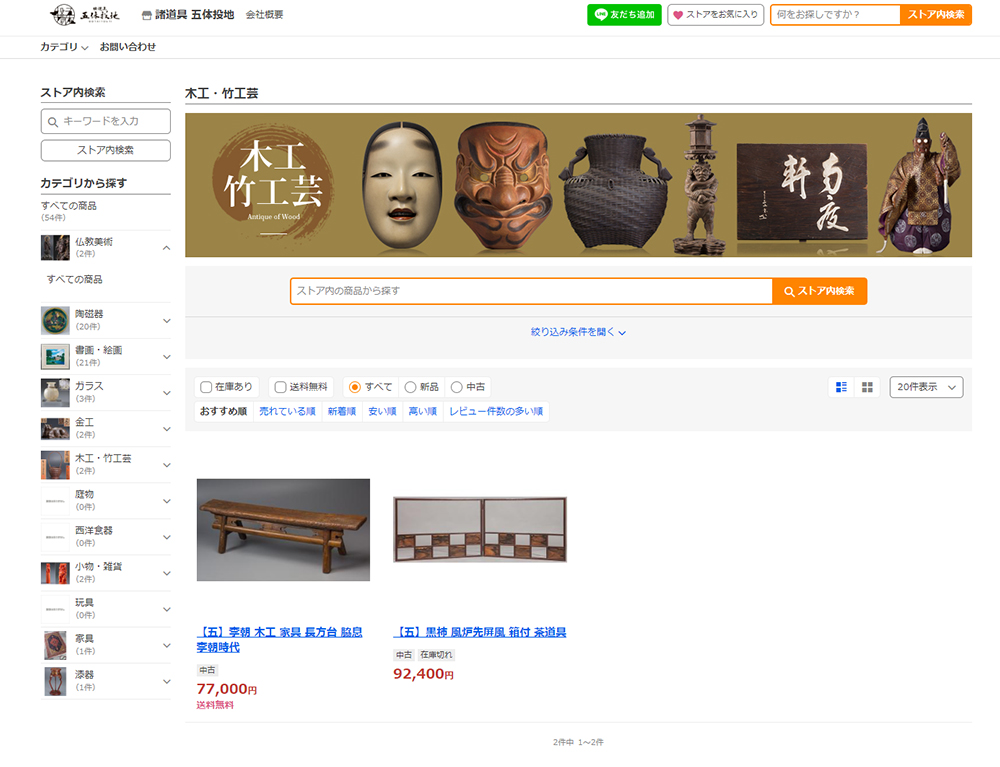Add store to favorites with heart button

(x=715, y=15)
